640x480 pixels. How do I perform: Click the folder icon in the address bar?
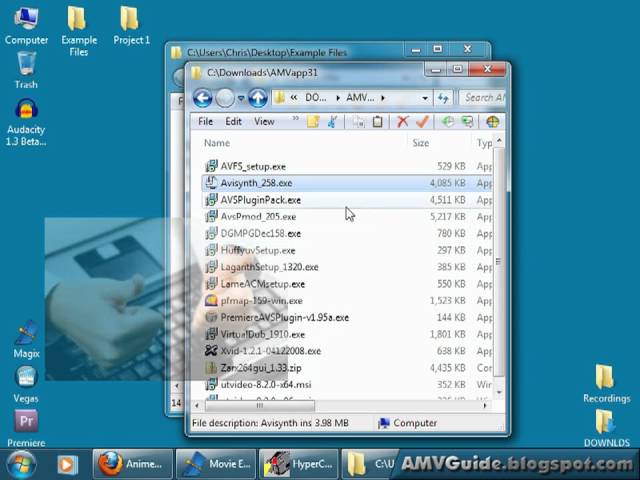279,98
